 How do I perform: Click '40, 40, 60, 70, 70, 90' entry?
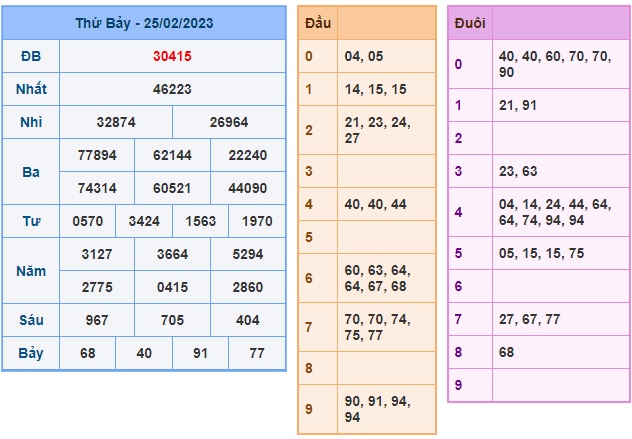(555, 64)
